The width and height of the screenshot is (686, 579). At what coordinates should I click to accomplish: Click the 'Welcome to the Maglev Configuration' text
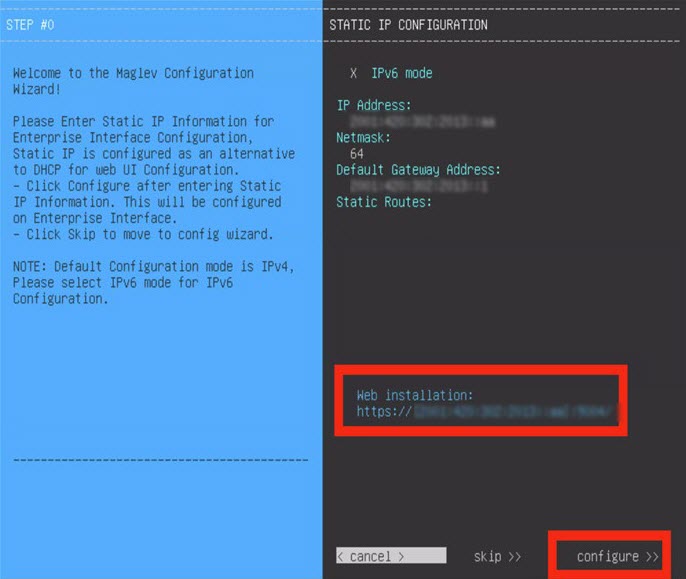click(x=133, y=73)
